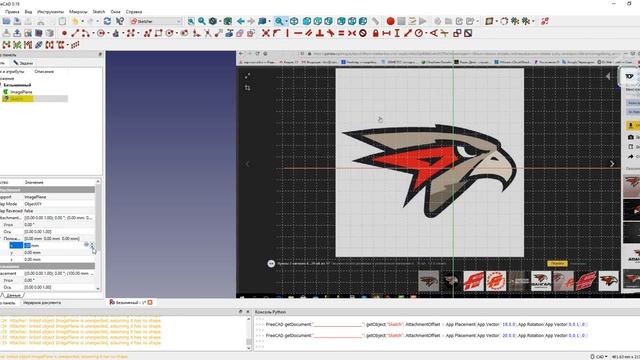Click the crop icon in image viewer
This screenshot has width=640, height=360.
[x=247, y=88]
